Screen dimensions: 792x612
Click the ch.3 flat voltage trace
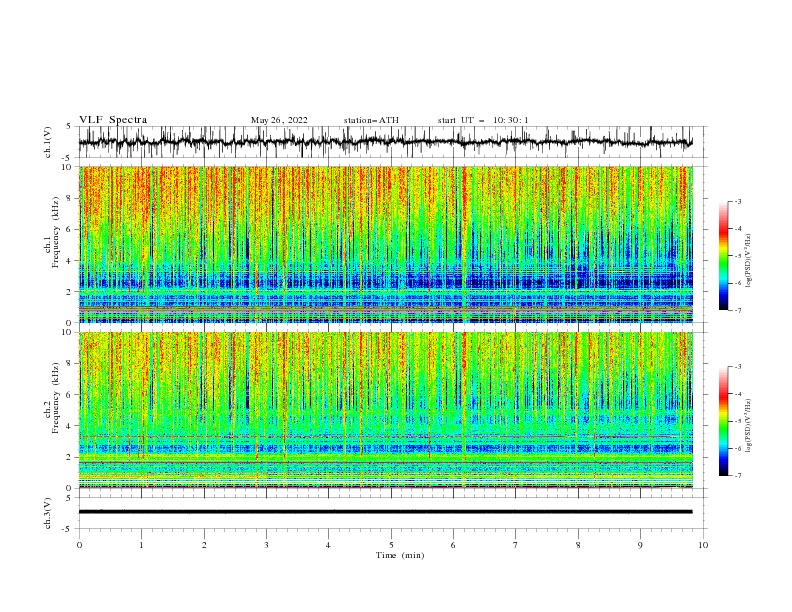(x=386, y=512)
